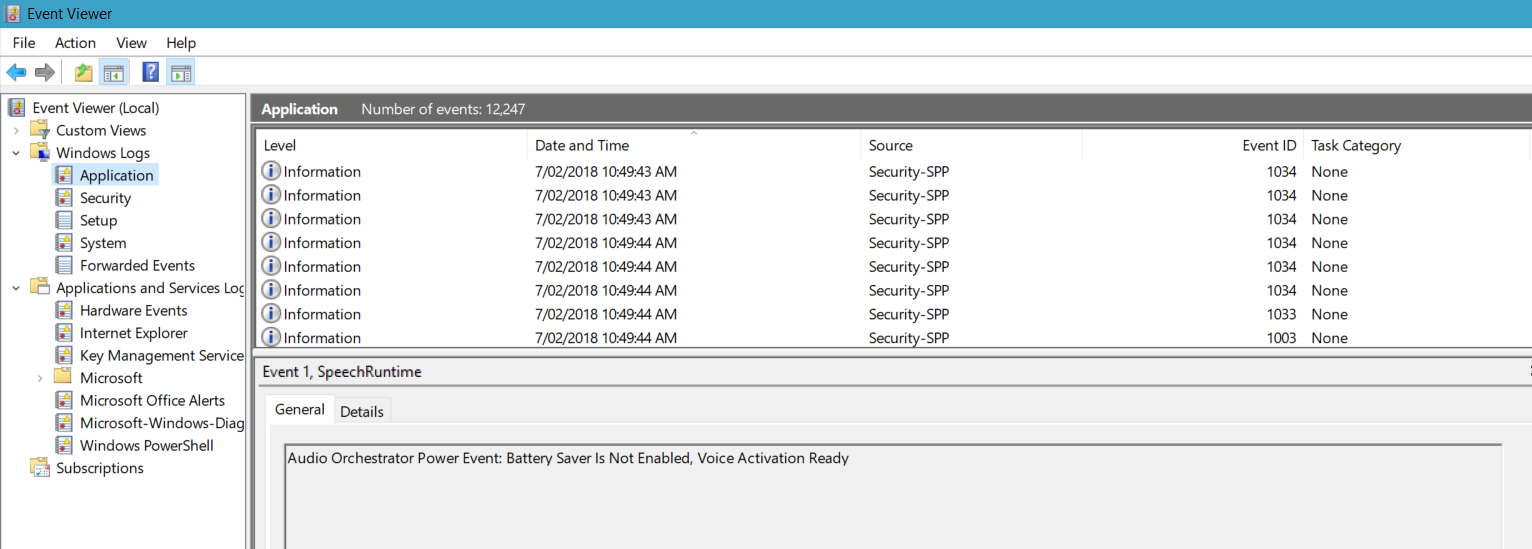
Task: Select the System log label
Action: tap(103, 243)
